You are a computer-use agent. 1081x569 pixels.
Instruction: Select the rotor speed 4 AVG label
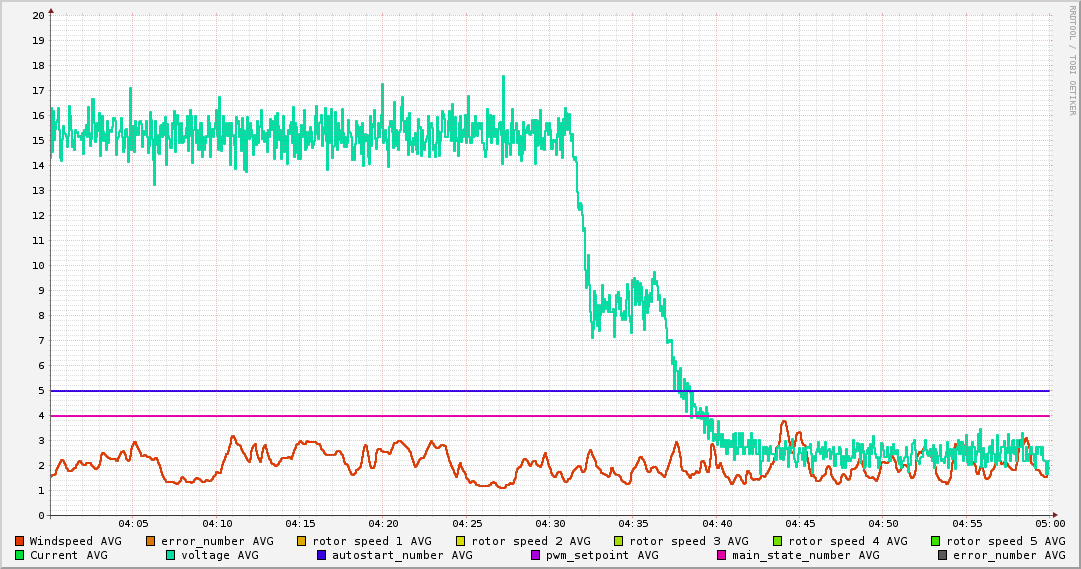pos(847,541)
